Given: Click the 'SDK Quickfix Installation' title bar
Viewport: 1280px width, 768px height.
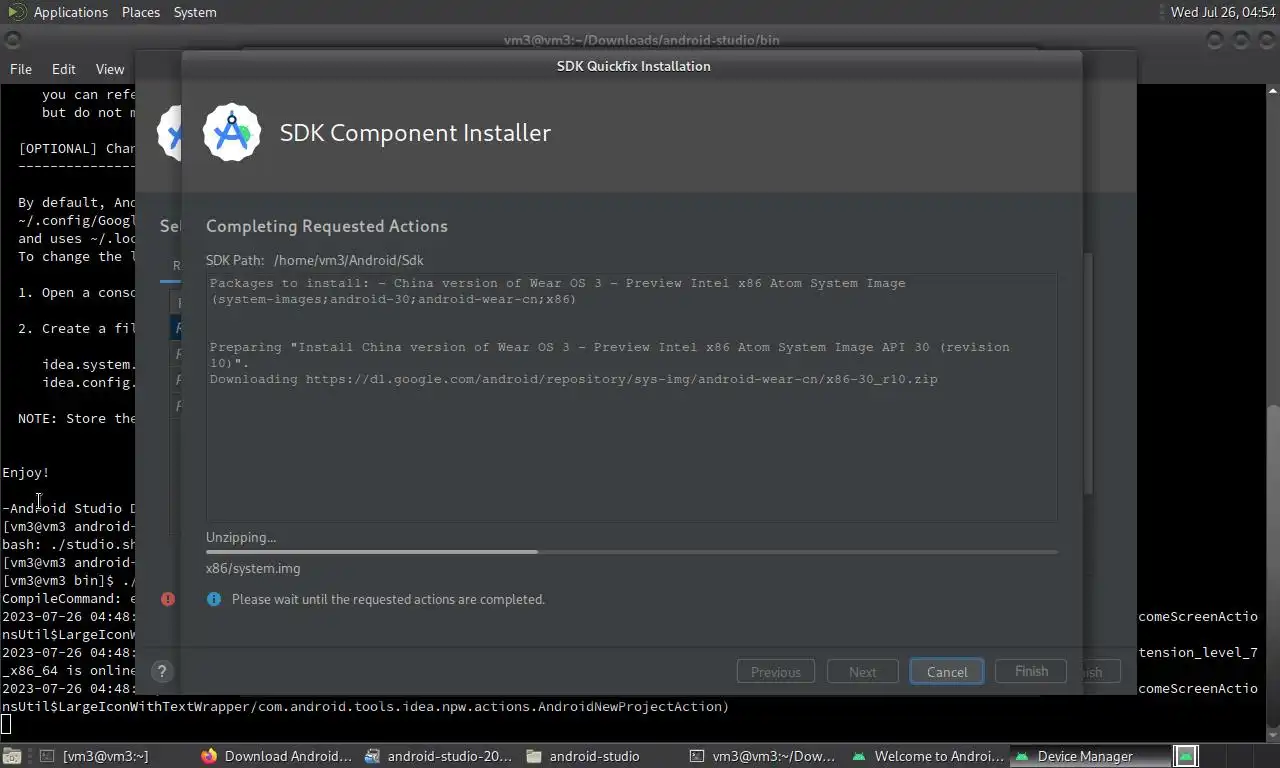Looking at the screenshot, I should point(633,66).
